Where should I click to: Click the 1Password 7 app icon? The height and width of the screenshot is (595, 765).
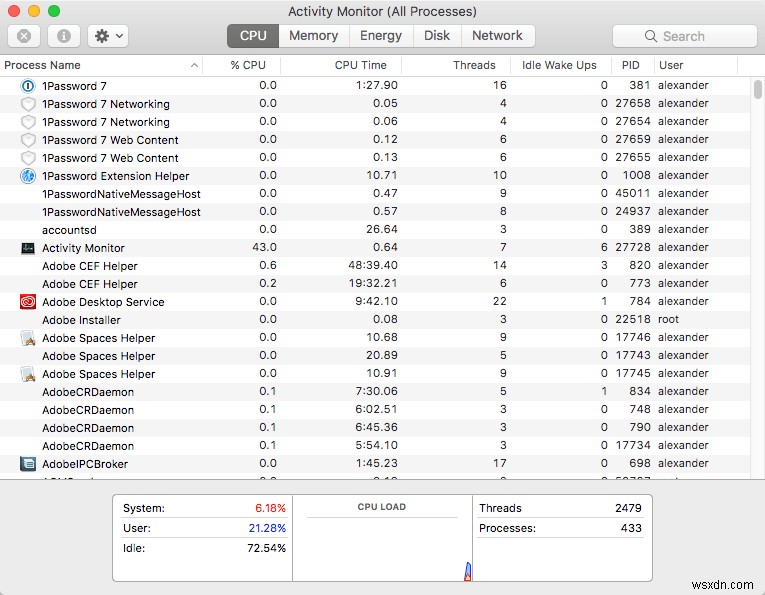pyautogui.click(x=28, y=86)
